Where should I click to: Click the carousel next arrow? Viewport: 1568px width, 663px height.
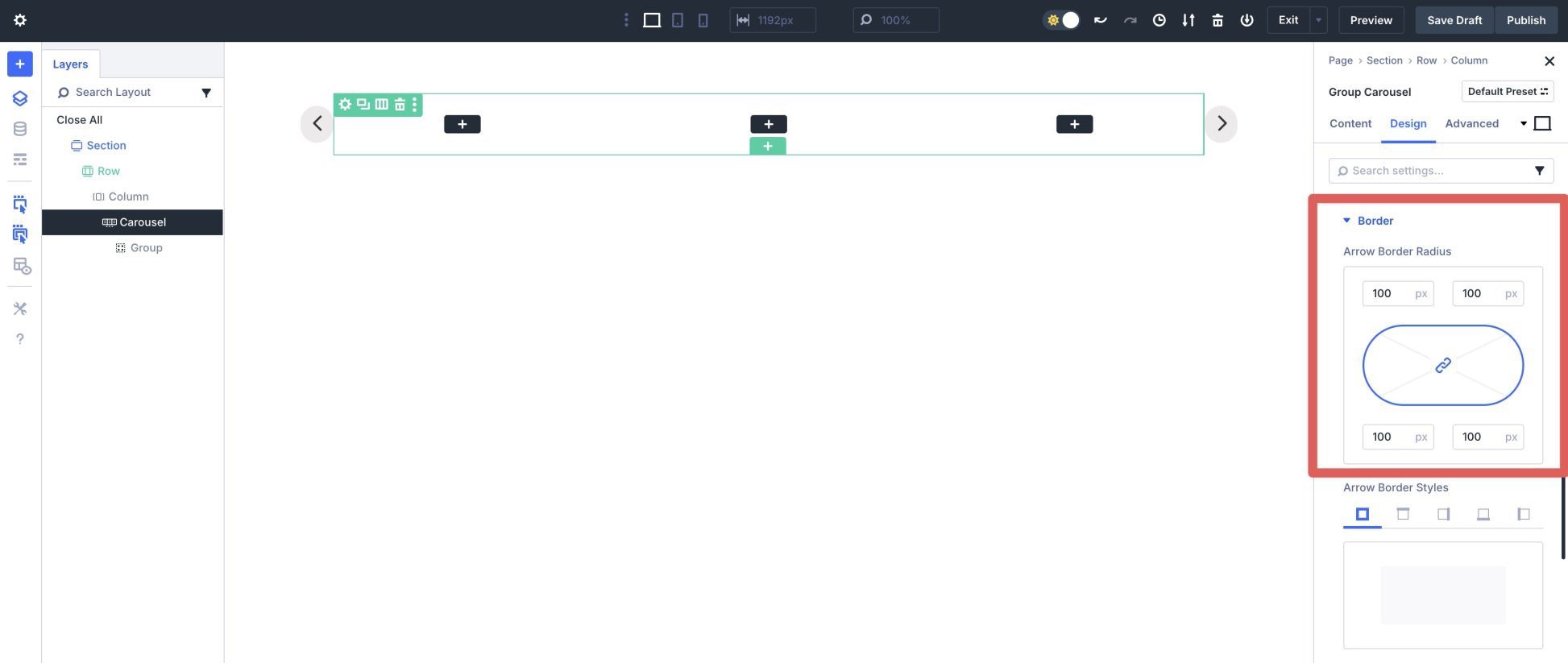(1222, 123)
